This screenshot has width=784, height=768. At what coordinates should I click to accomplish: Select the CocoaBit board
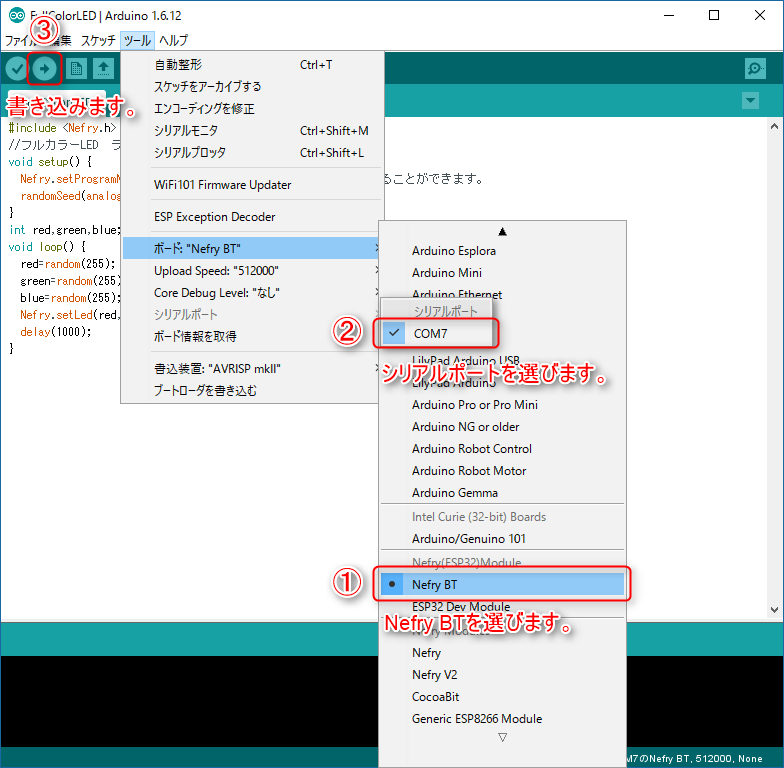coord(502,696)
